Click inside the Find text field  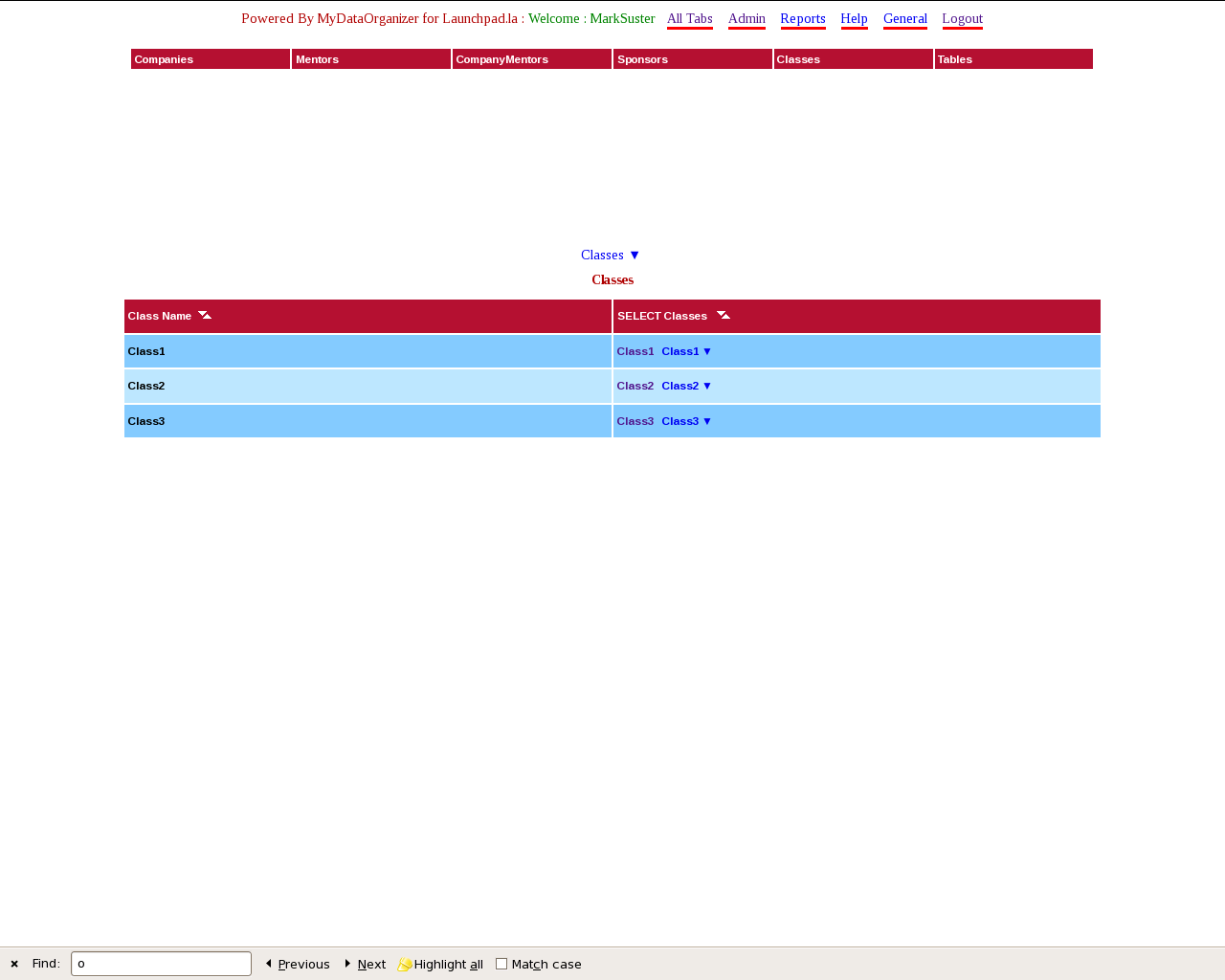click(x=161, y=964)
